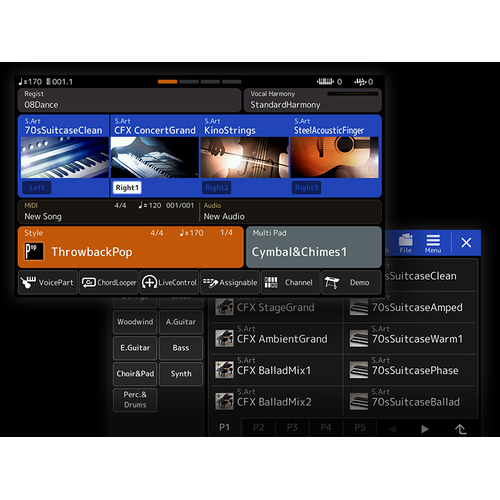Choose the CFX AmbientGrand voice

tap(276, 338)
